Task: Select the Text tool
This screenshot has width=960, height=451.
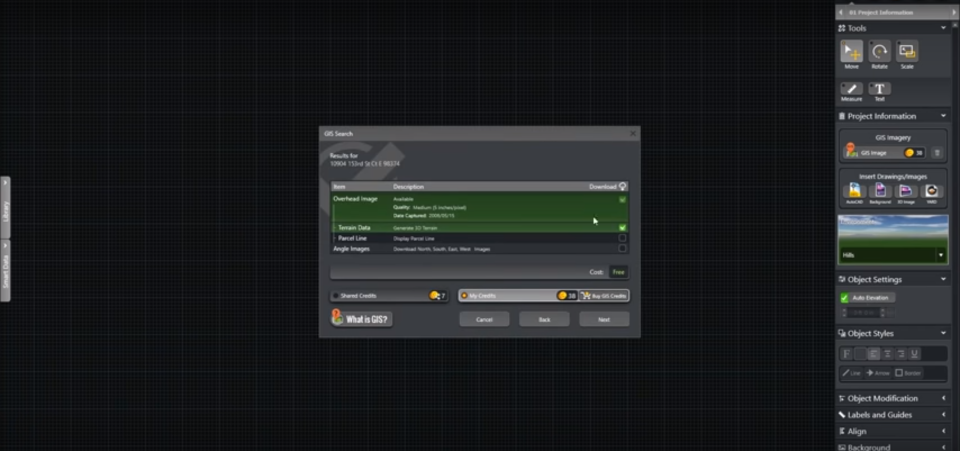Action: point(879,89)
